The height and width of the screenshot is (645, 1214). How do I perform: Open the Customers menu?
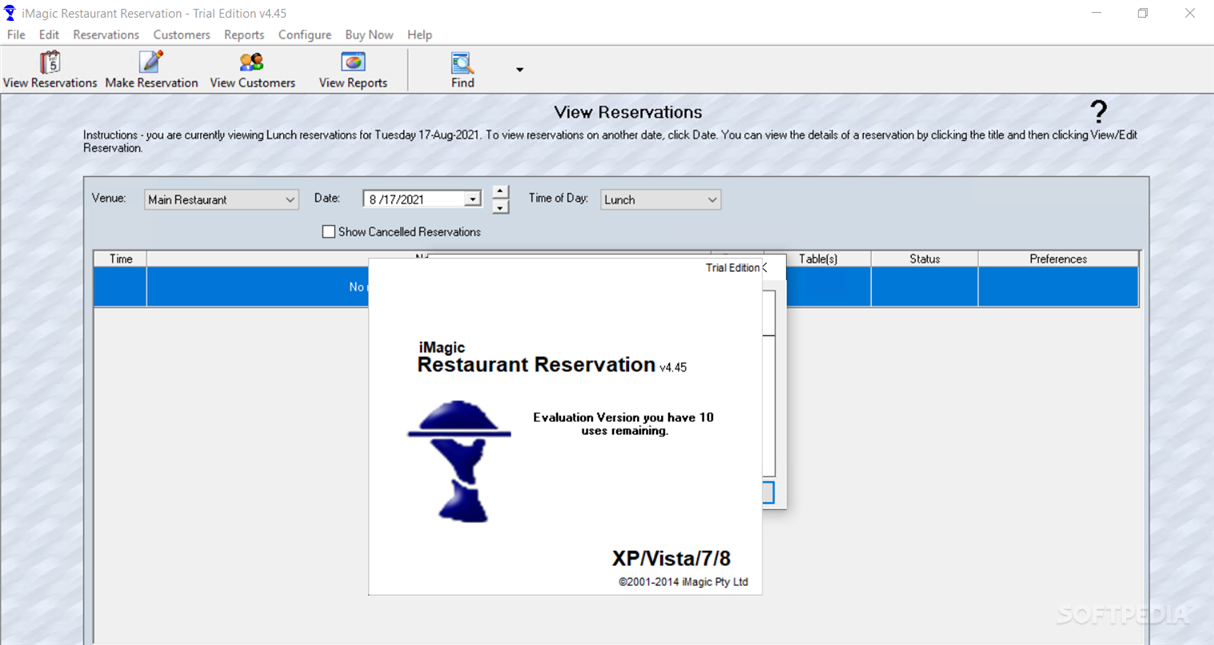point(181,34)
